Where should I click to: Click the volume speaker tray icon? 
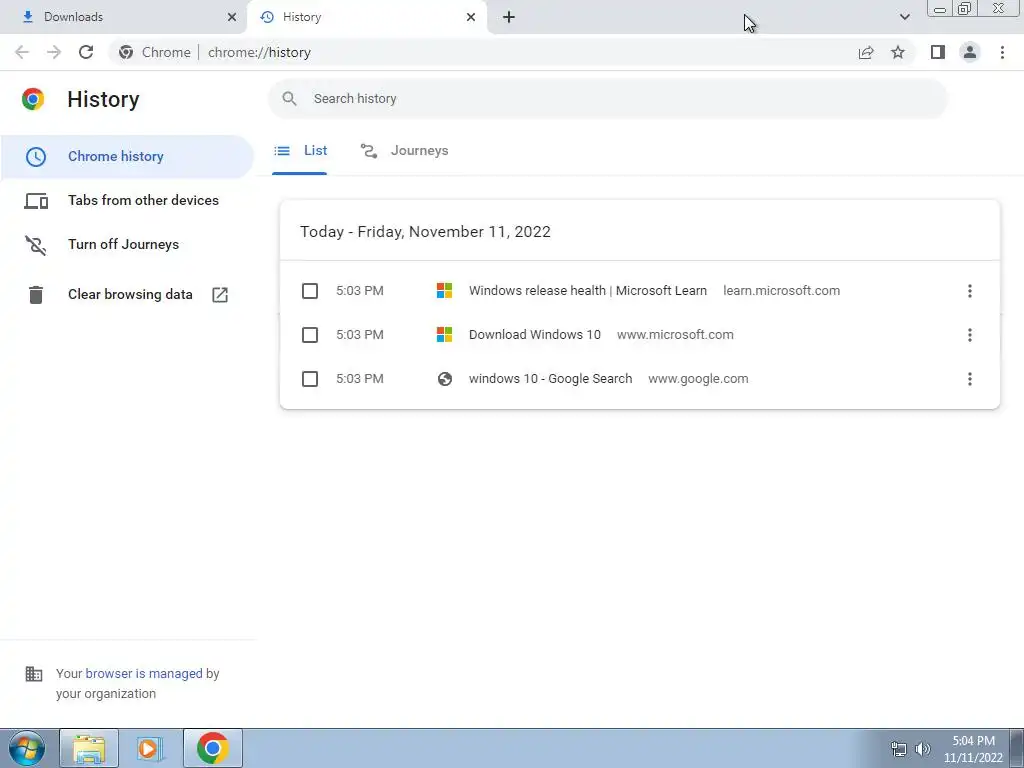(x=923, y=749)
